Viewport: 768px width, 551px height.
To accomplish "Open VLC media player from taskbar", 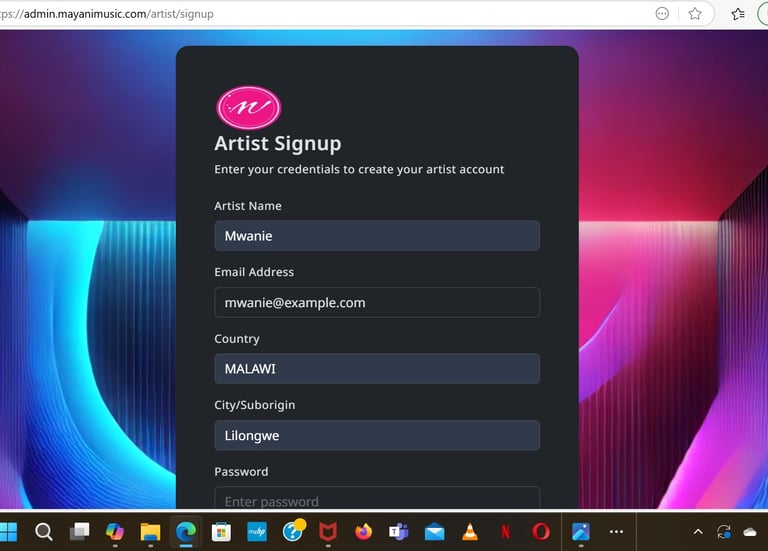I will [x=470, y=531].
